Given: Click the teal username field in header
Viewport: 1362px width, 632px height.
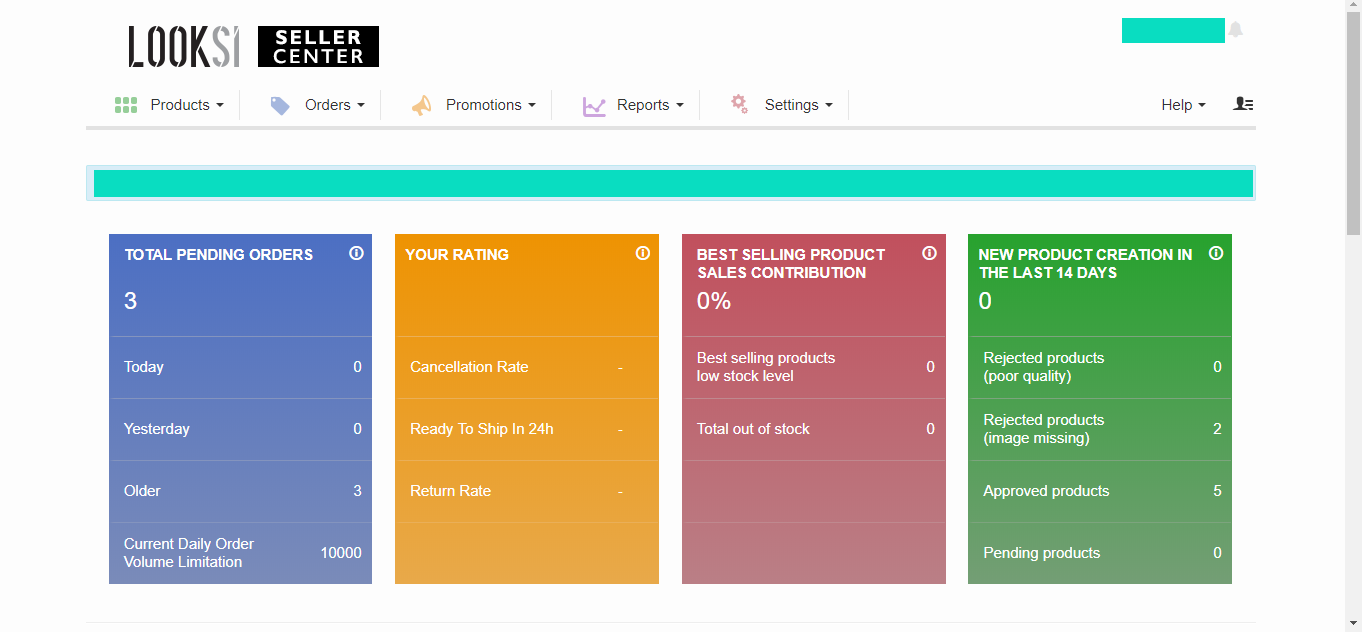Looking at the screenshot, I should click(1173, 30).
